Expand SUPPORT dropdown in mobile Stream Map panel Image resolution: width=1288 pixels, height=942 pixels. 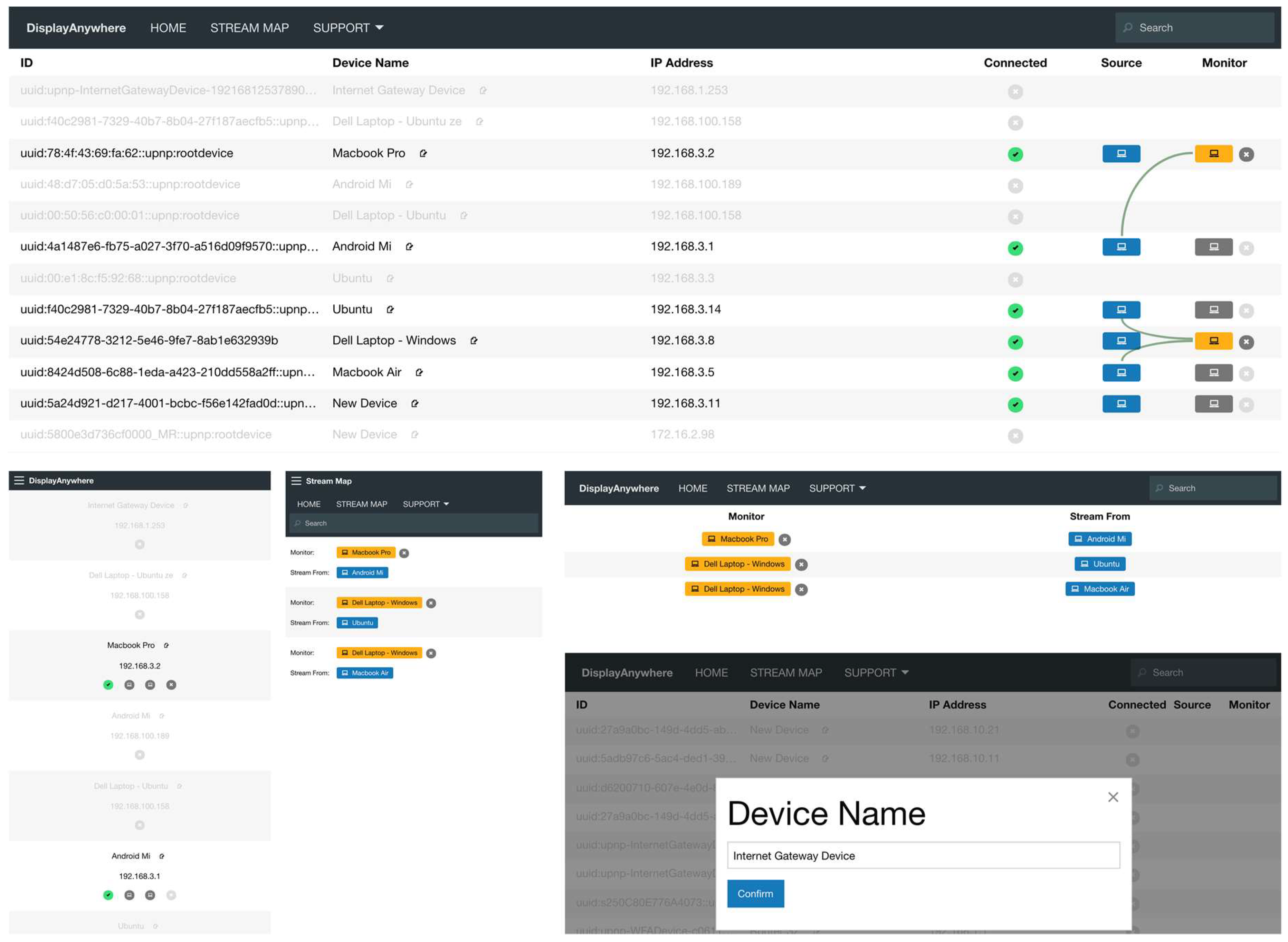click(x=425, y=504)
